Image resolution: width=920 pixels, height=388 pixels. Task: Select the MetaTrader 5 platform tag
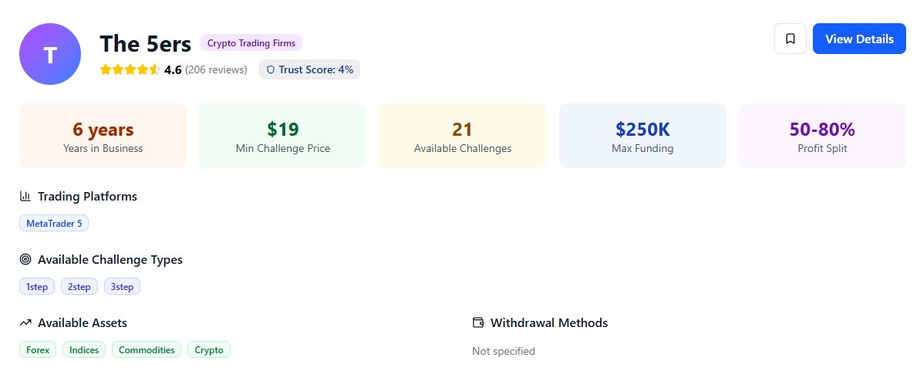click(54, 224)
